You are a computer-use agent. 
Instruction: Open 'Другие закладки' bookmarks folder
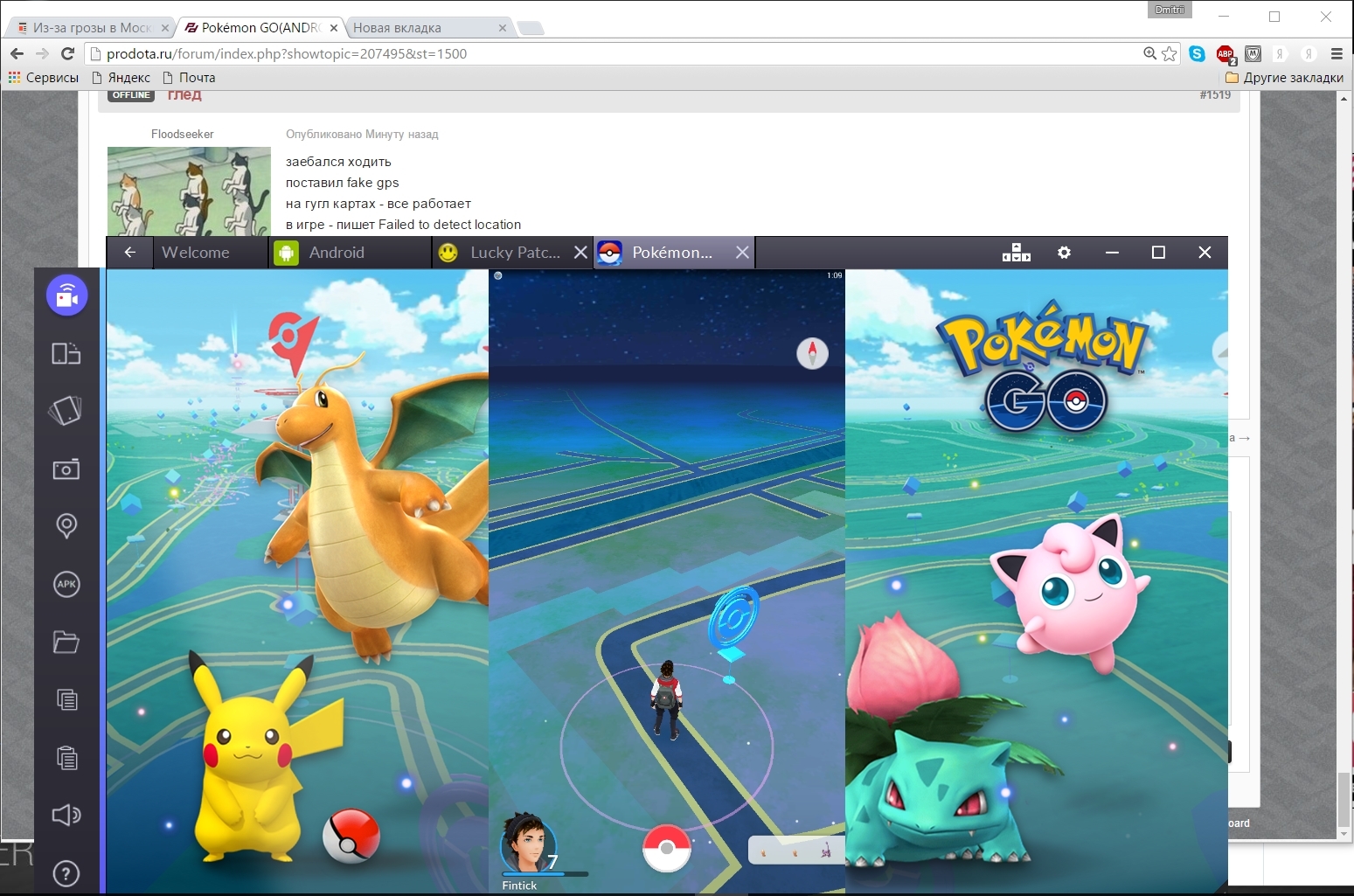[x=1284, y=78]
